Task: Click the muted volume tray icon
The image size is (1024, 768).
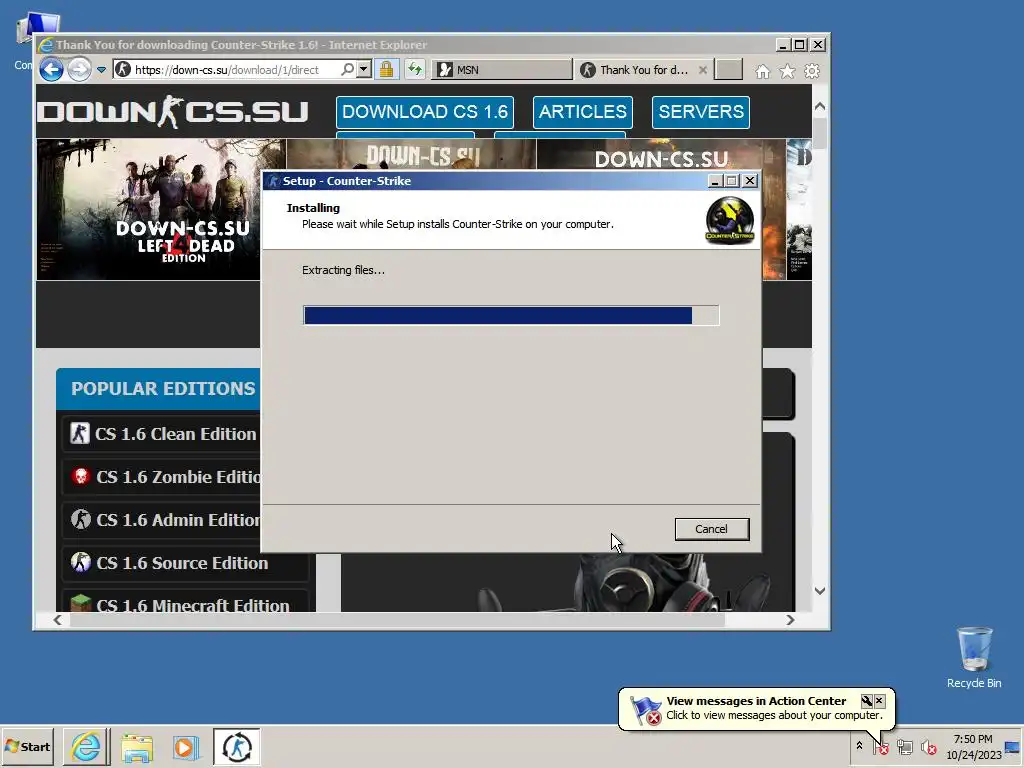Action: (x=928, y=746)
